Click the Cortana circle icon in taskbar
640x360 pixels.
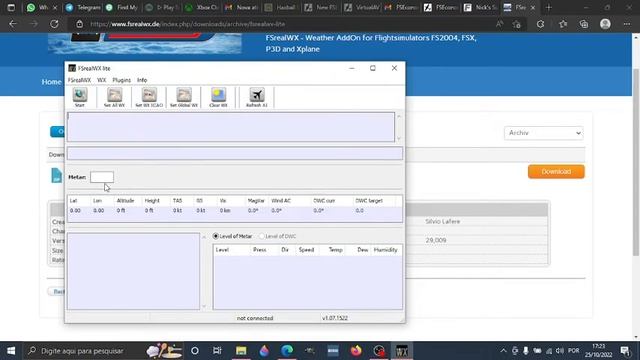195,351
